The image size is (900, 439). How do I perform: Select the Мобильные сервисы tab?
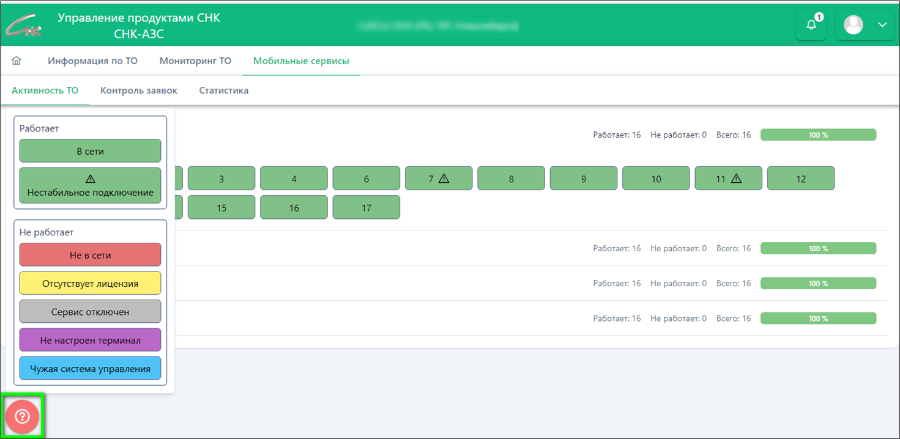click(301, 61)
